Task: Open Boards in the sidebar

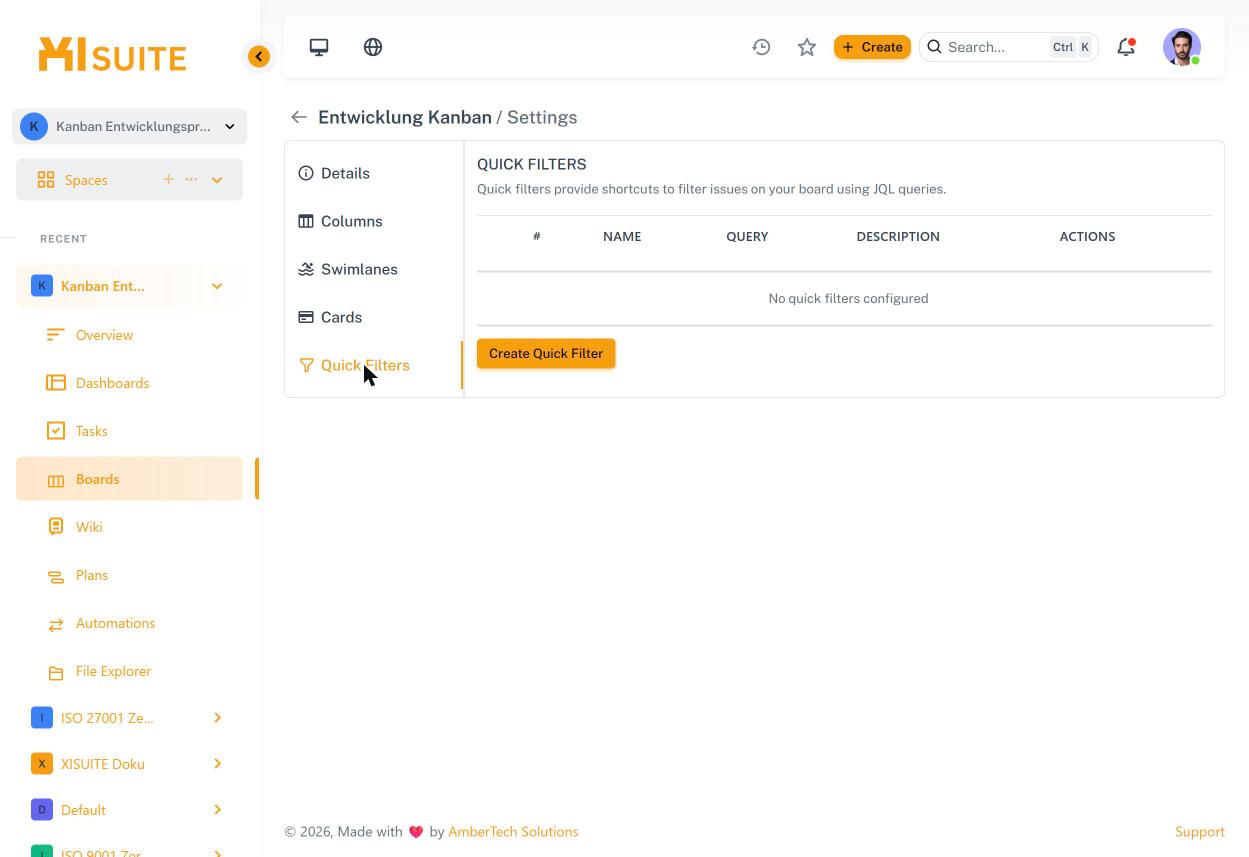Action: [129, 479]
